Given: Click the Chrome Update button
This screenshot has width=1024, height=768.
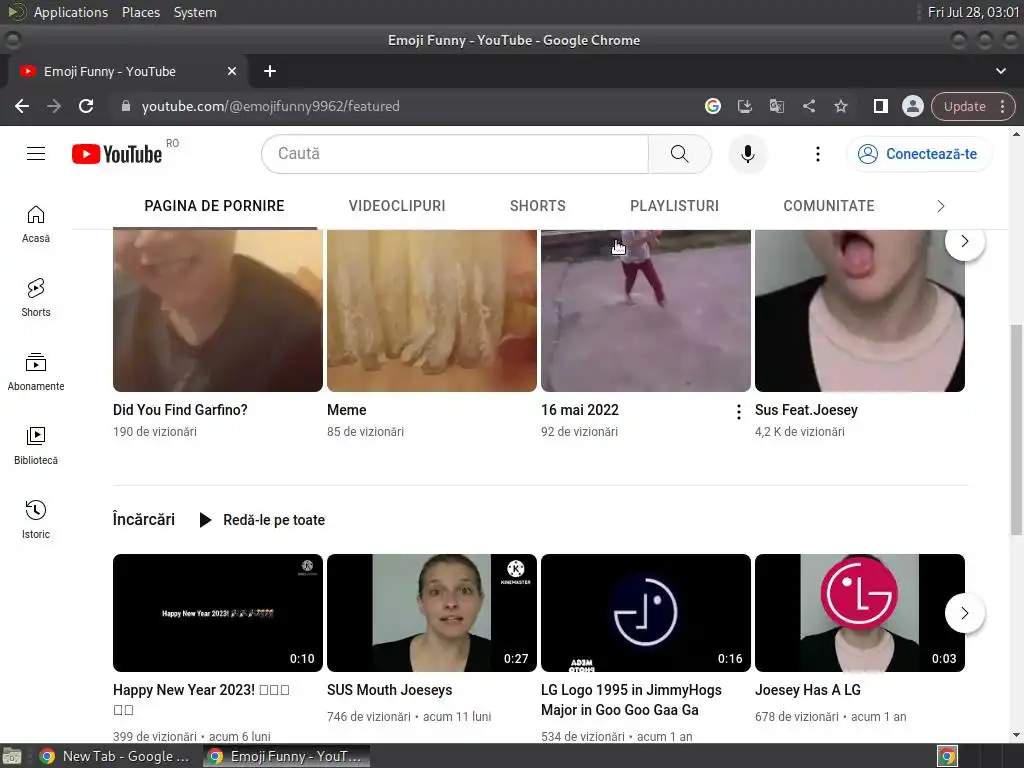Looking at the screenshot, I should click(973, 106).
